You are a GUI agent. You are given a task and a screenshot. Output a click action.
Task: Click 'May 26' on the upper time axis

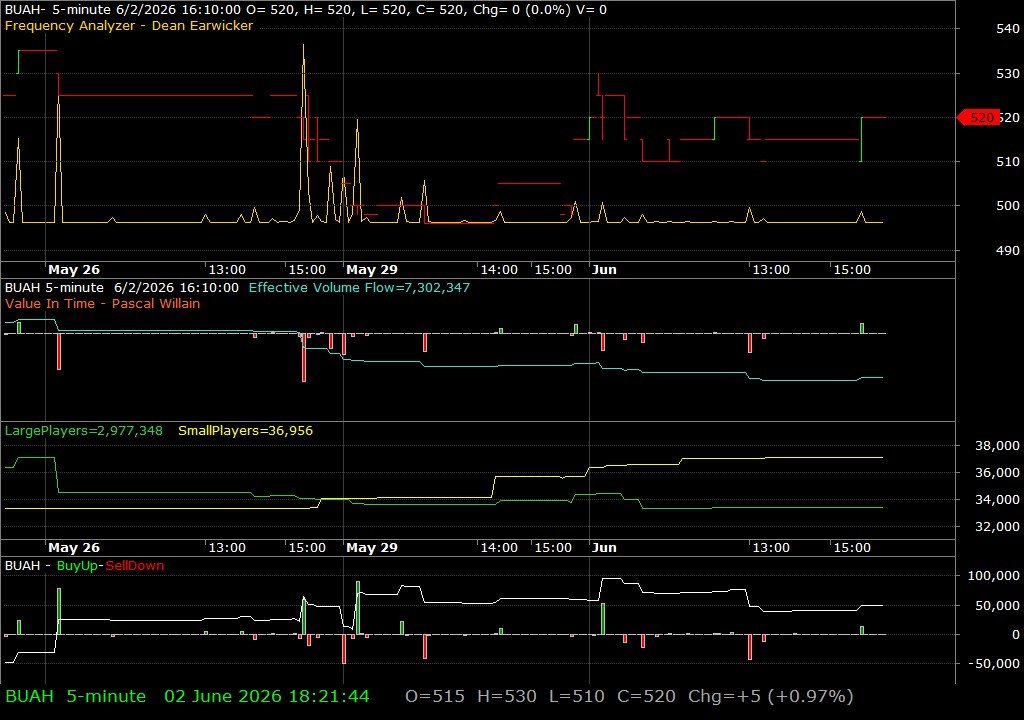pos(74,269)
